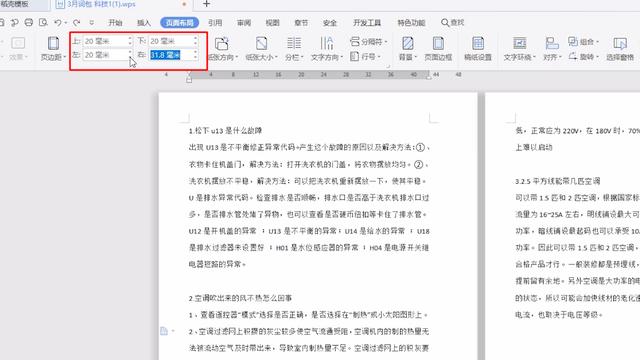Click the 纸张方向 paper orientation icon
640x360 pixels.
tap(221, 43)
